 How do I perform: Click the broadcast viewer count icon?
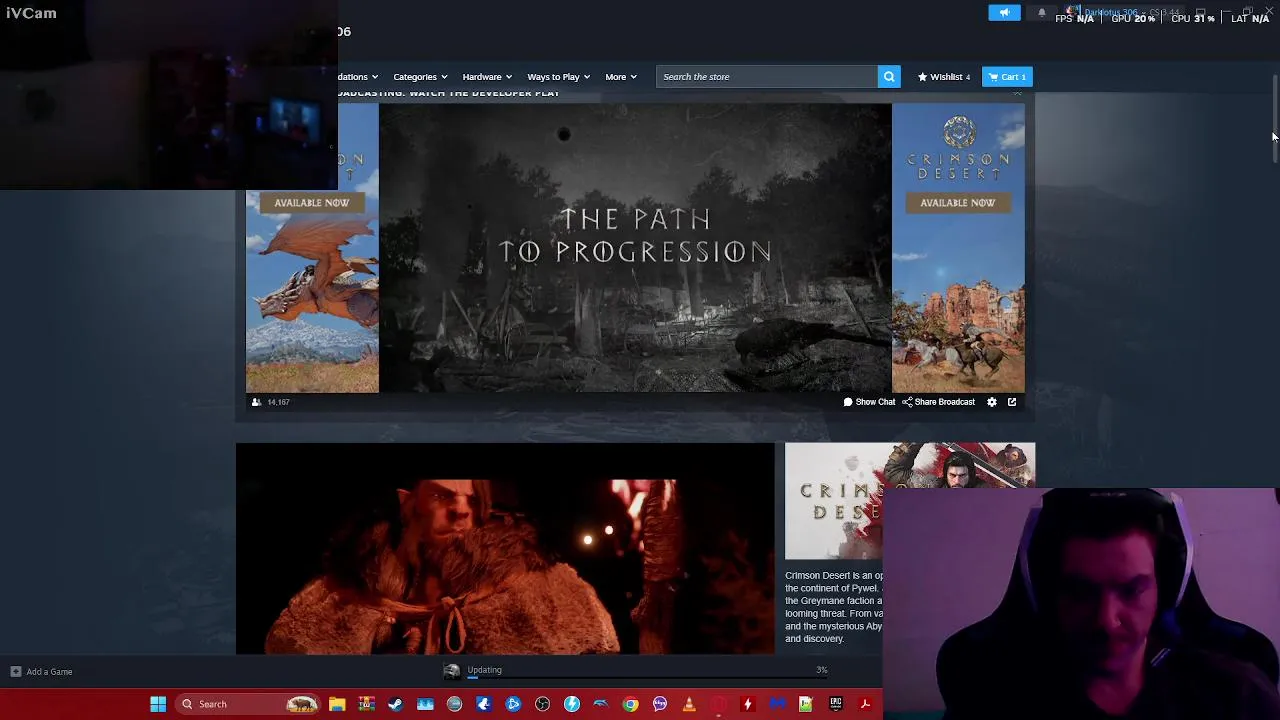(256, 402)
